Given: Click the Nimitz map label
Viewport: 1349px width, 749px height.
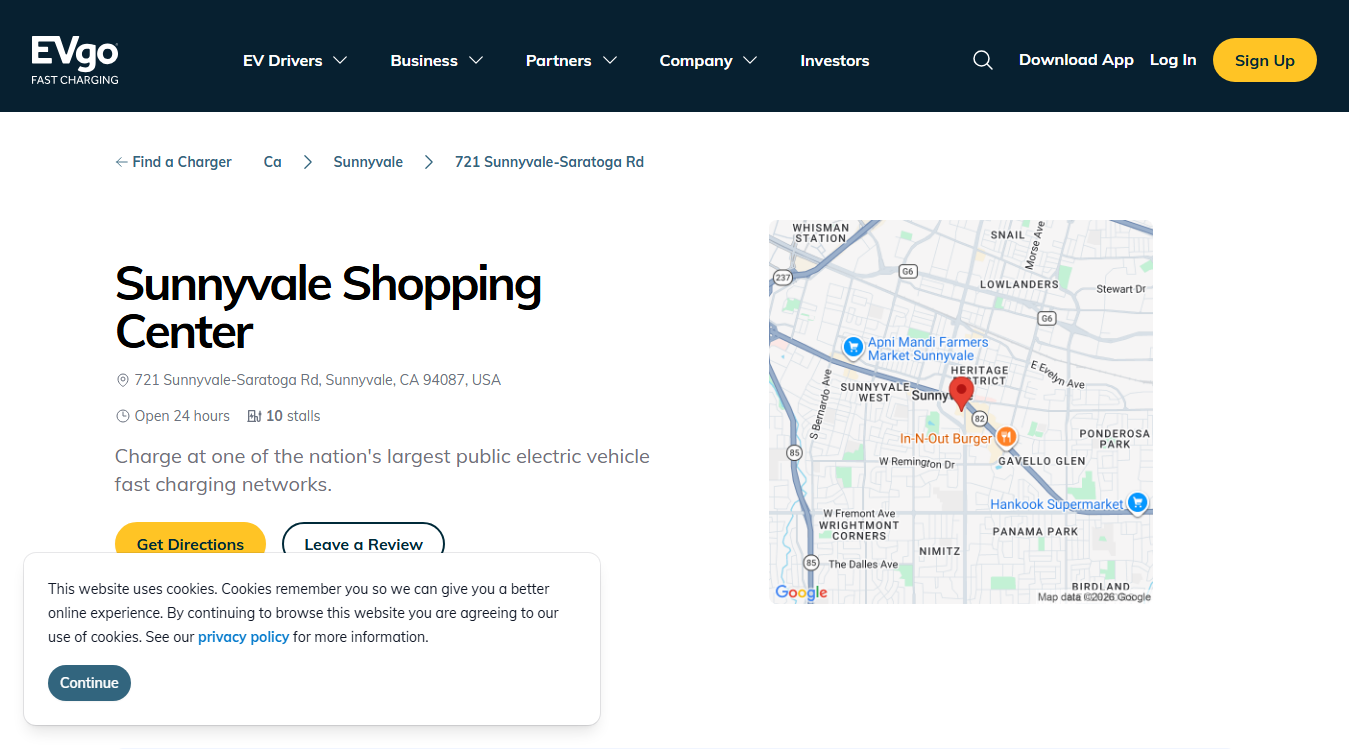Looking at the screenshot, I should pos(939,551).
